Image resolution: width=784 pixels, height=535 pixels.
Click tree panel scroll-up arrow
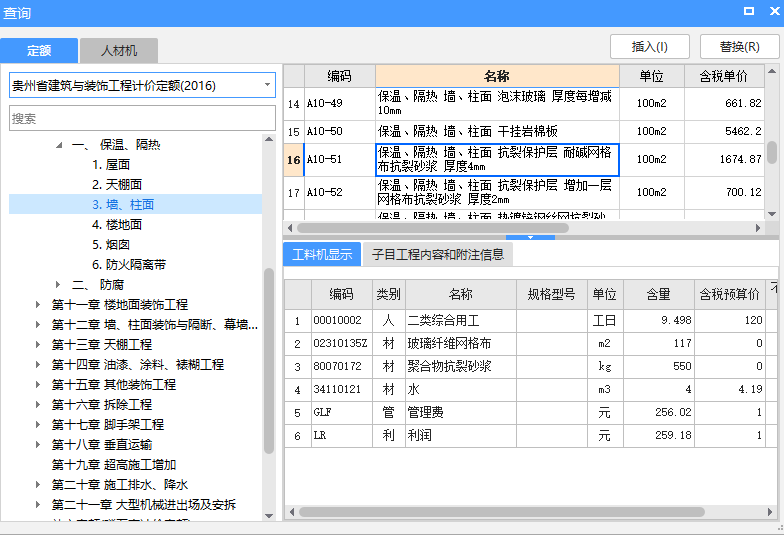(269, 139)
